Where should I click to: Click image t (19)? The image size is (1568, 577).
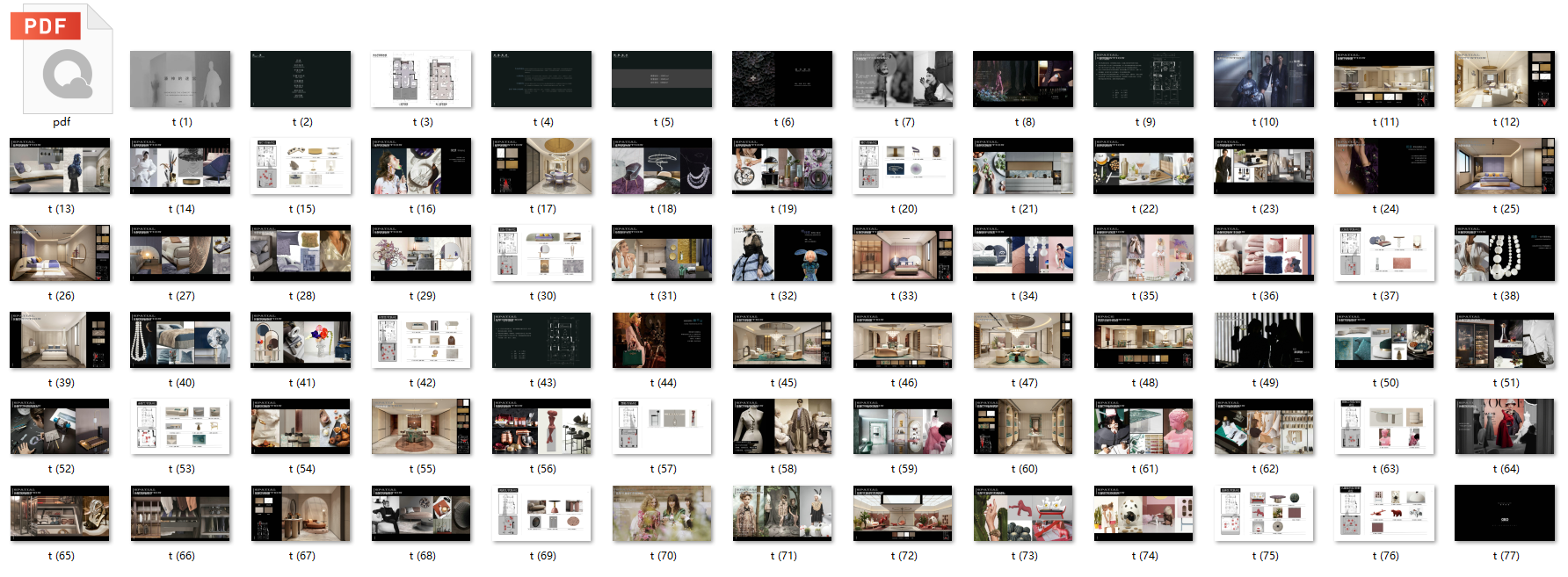point(782,166)
